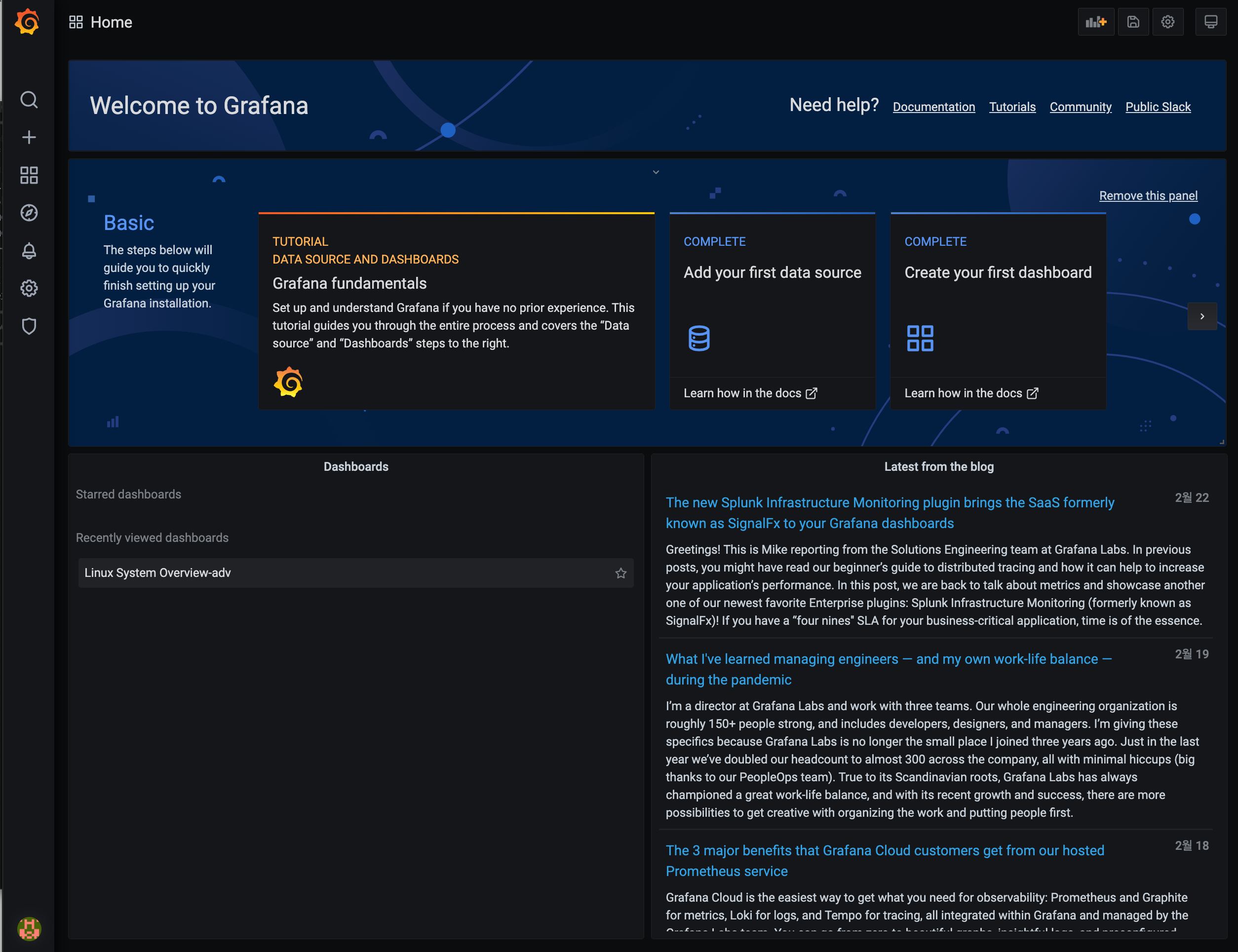
Task: Click the Cycle view mode monitor icon
Action: point(1210,22)
